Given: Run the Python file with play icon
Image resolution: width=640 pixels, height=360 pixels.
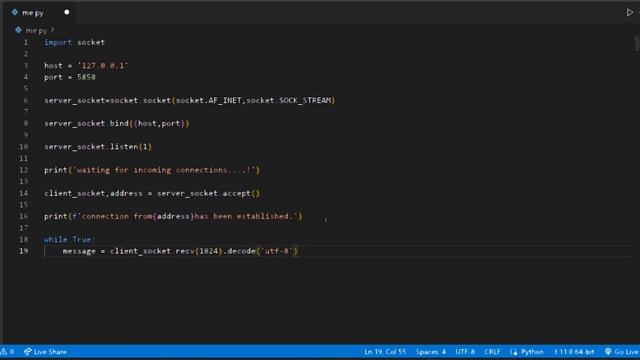Looking at the screenshot, I should point(629,13).
